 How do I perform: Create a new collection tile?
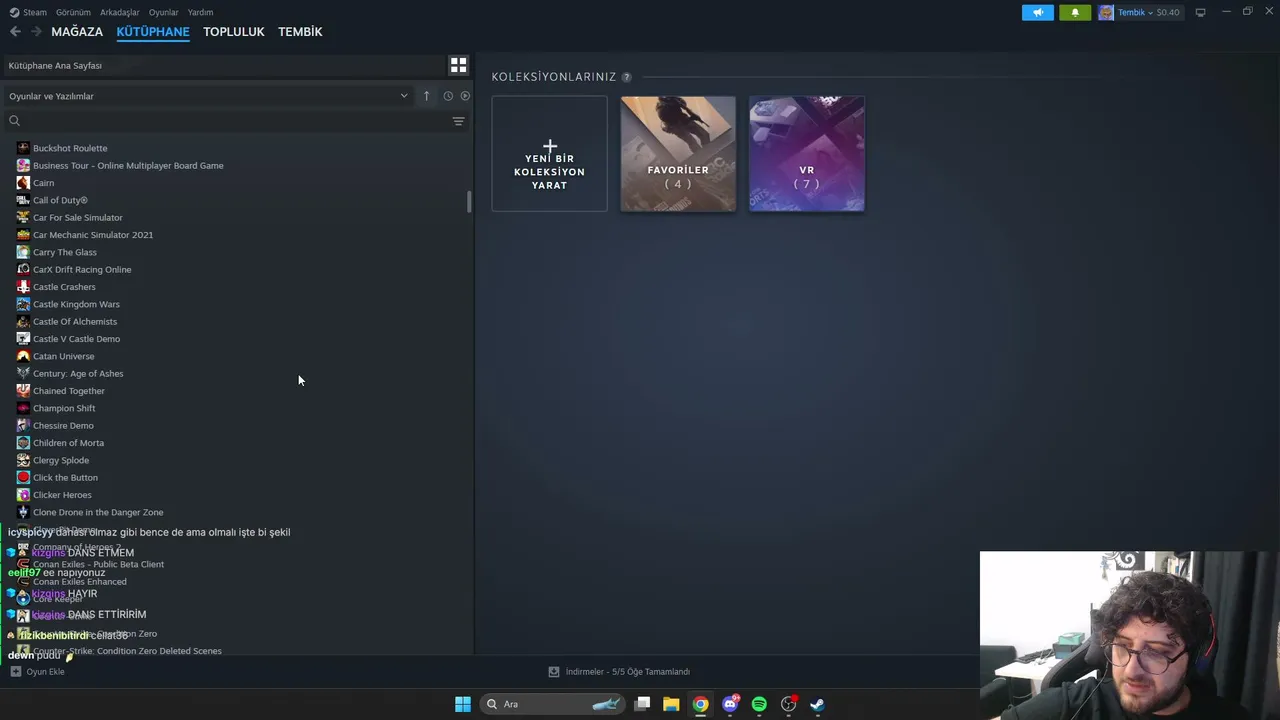(549, 153)
